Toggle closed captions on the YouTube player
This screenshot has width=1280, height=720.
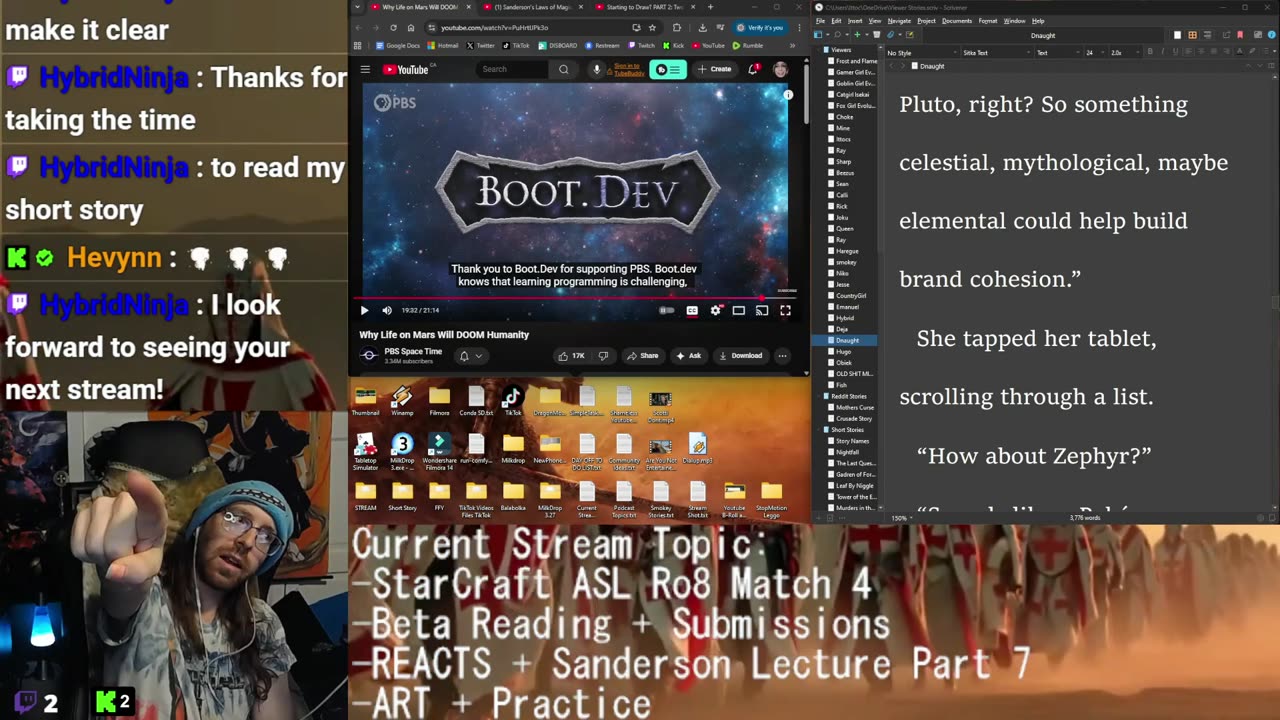coord(692,311)
